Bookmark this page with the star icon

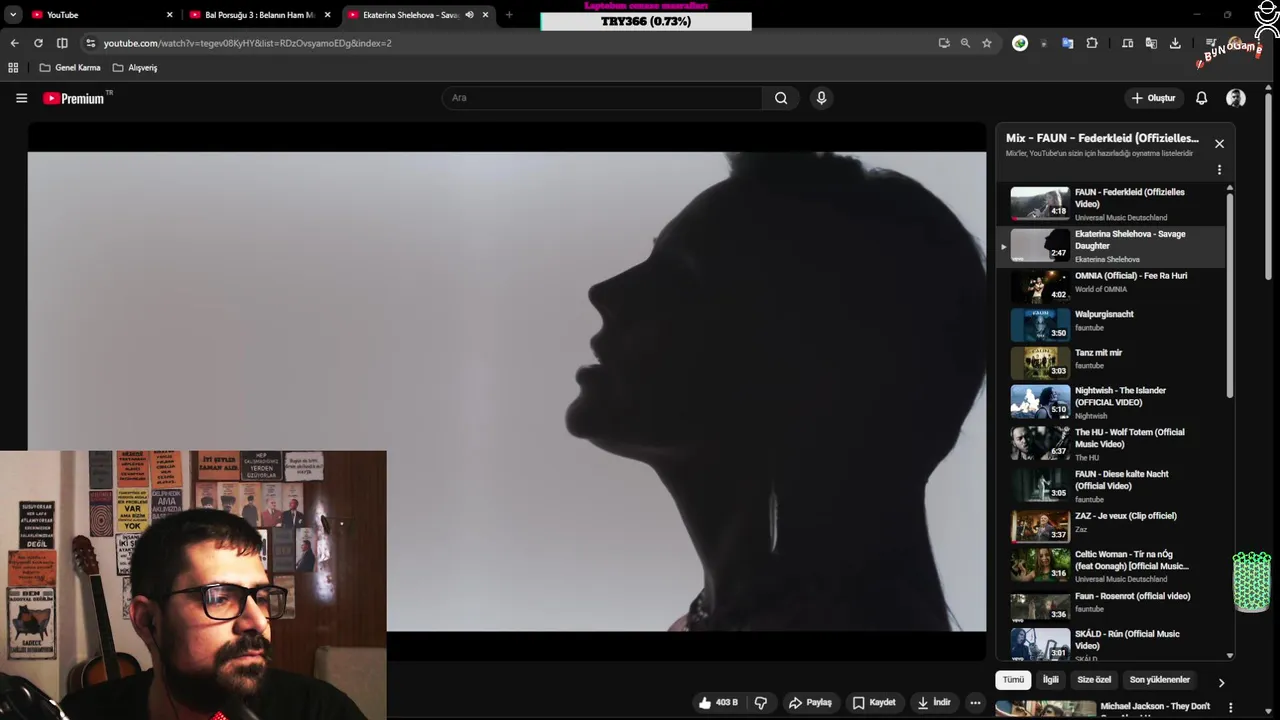point(987,43)
